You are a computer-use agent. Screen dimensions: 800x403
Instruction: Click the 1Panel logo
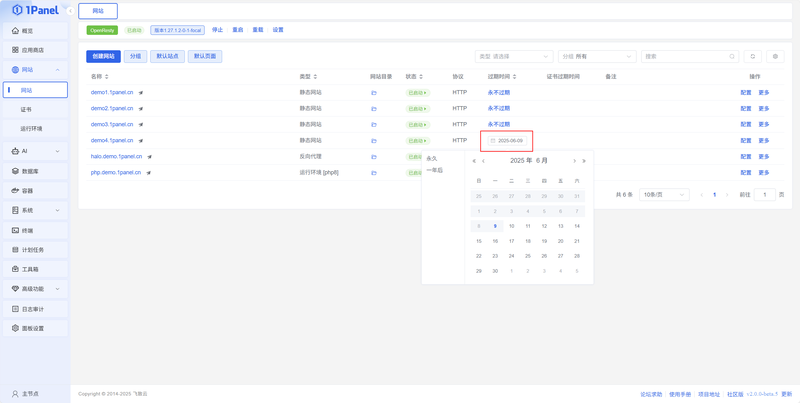coord(35,10)
